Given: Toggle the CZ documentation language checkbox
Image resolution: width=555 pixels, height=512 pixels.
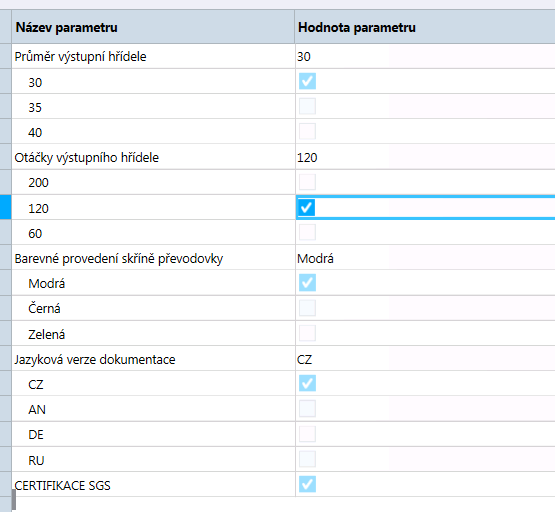Looking at the screenshot, I should [x=307, y=384].
